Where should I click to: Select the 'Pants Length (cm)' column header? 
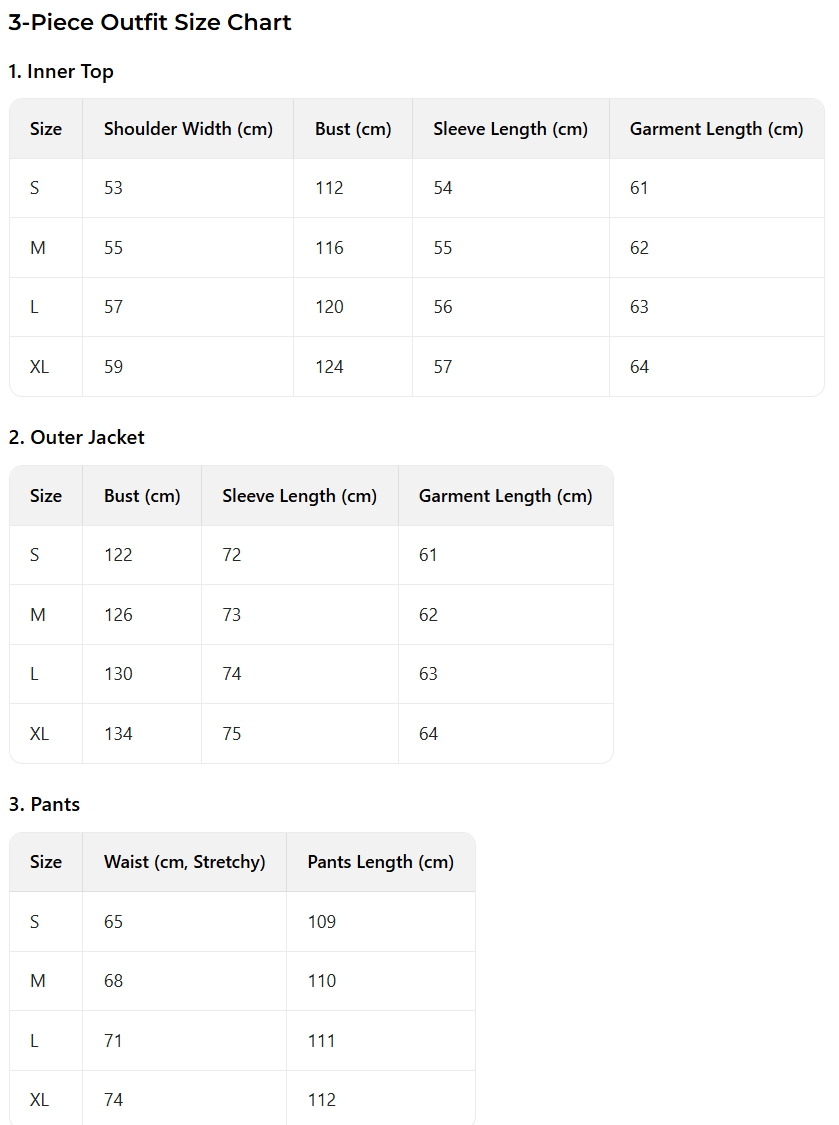(380, 862)
